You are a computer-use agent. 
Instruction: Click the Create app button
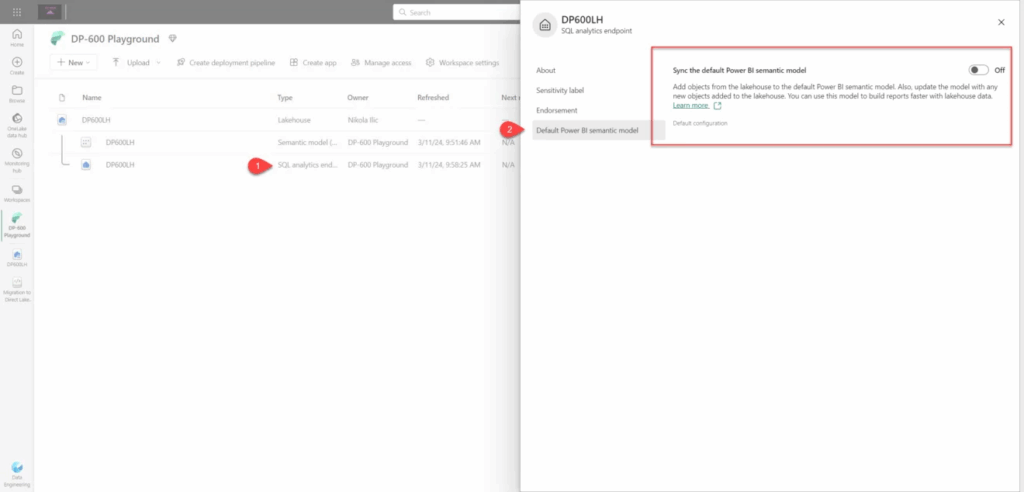point(313,63)
